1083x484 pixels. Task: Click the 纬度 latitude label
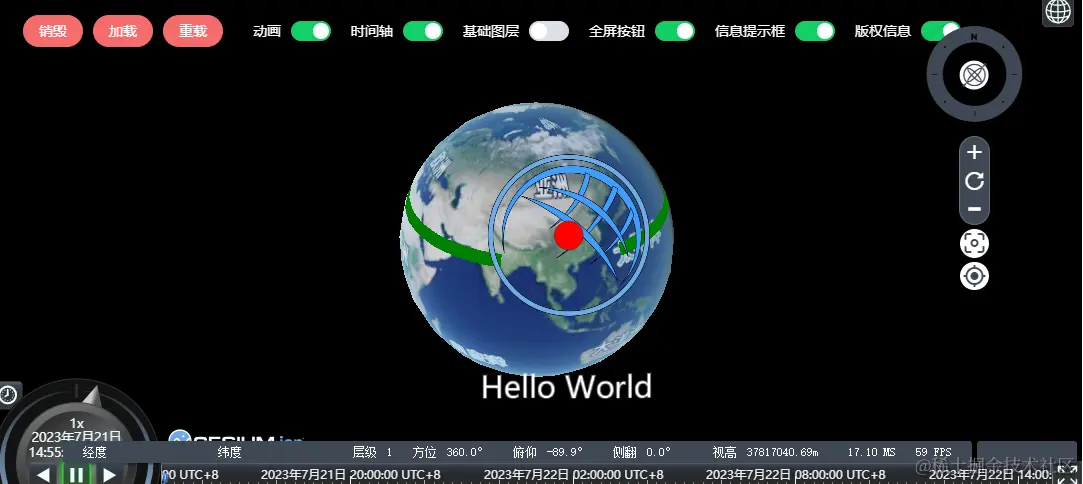tap(229, 452)
